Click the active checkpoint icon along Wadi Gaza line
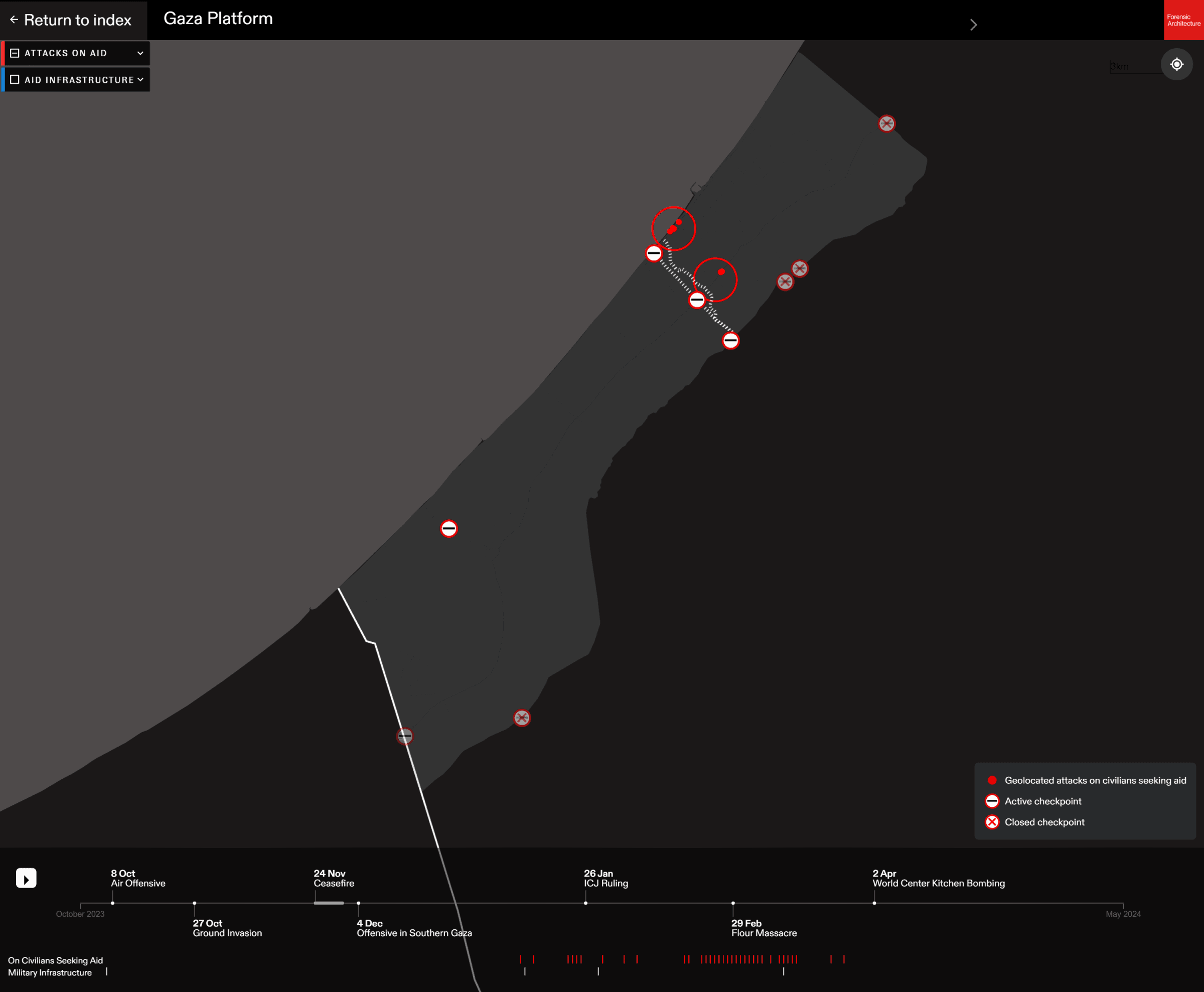 (x=697, y=299)
